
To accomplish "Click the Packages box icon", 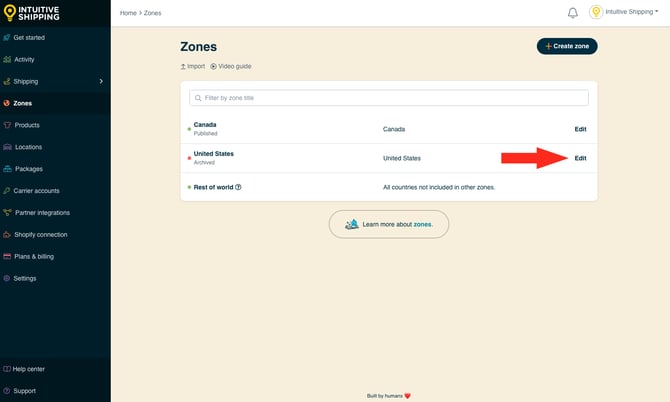I will [7, 169].
